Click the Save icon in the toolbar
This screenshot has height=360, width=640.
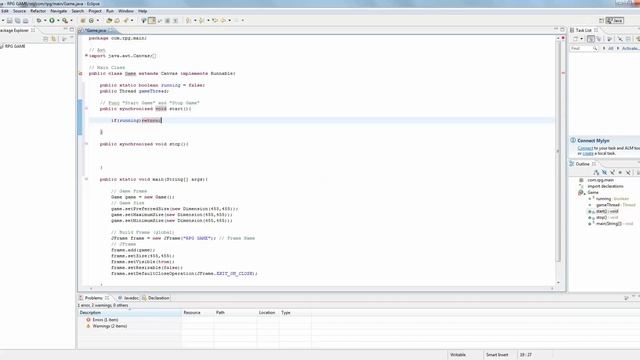[x=10, y=20]
